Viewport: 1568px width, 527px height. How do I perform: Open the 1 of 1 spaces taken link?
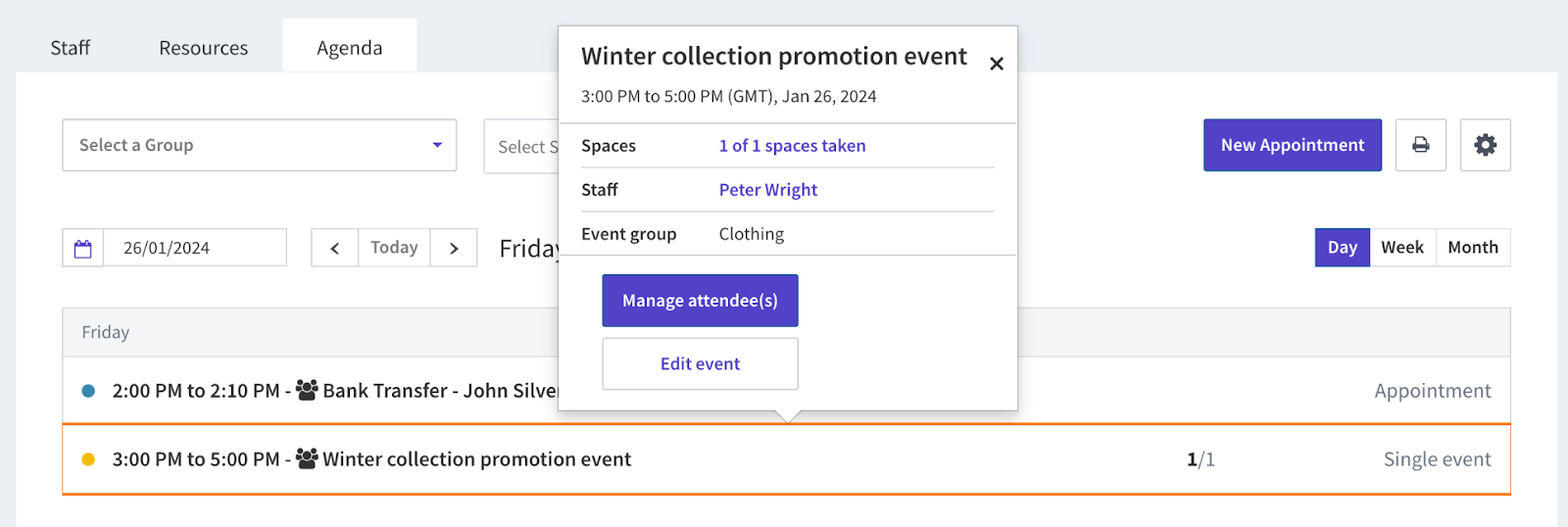pyautogui.click(x=792, y=146)
